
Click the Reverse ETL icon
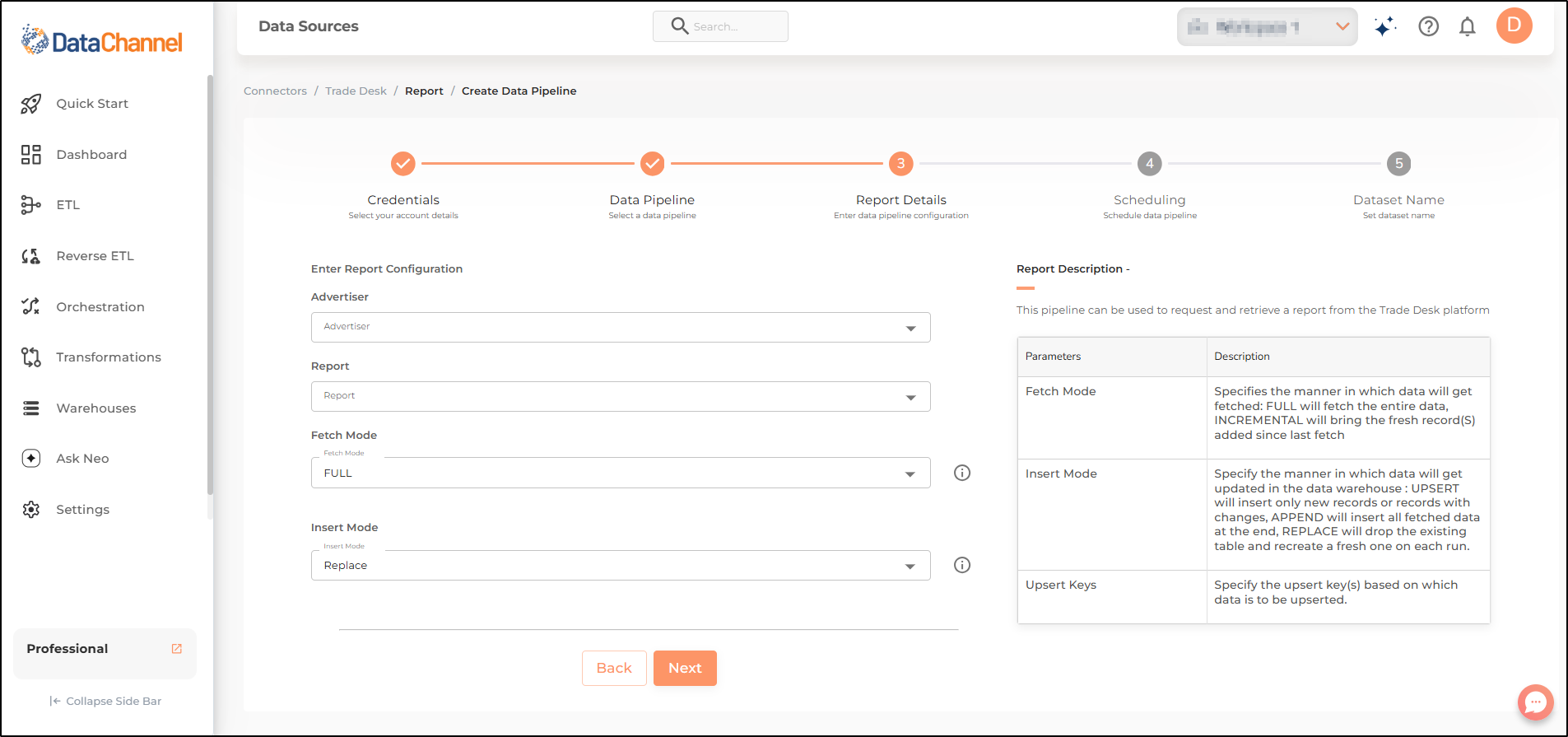tap(31, 256)
